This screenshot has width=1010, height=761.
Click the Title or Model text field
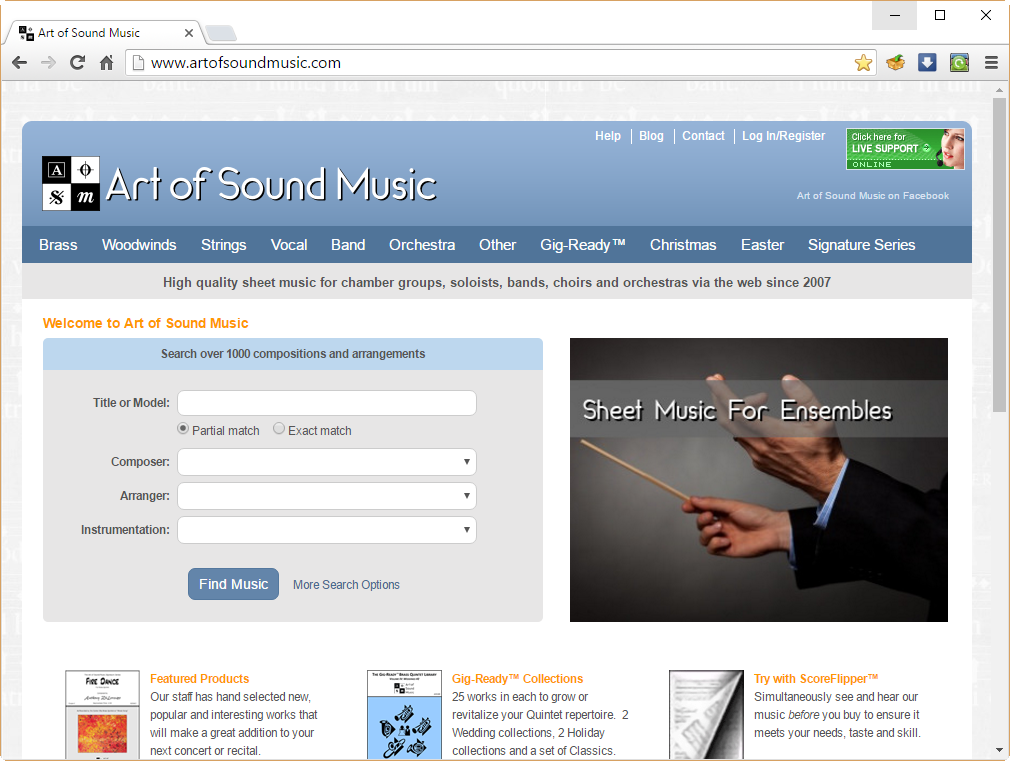[x=327, y=403]
